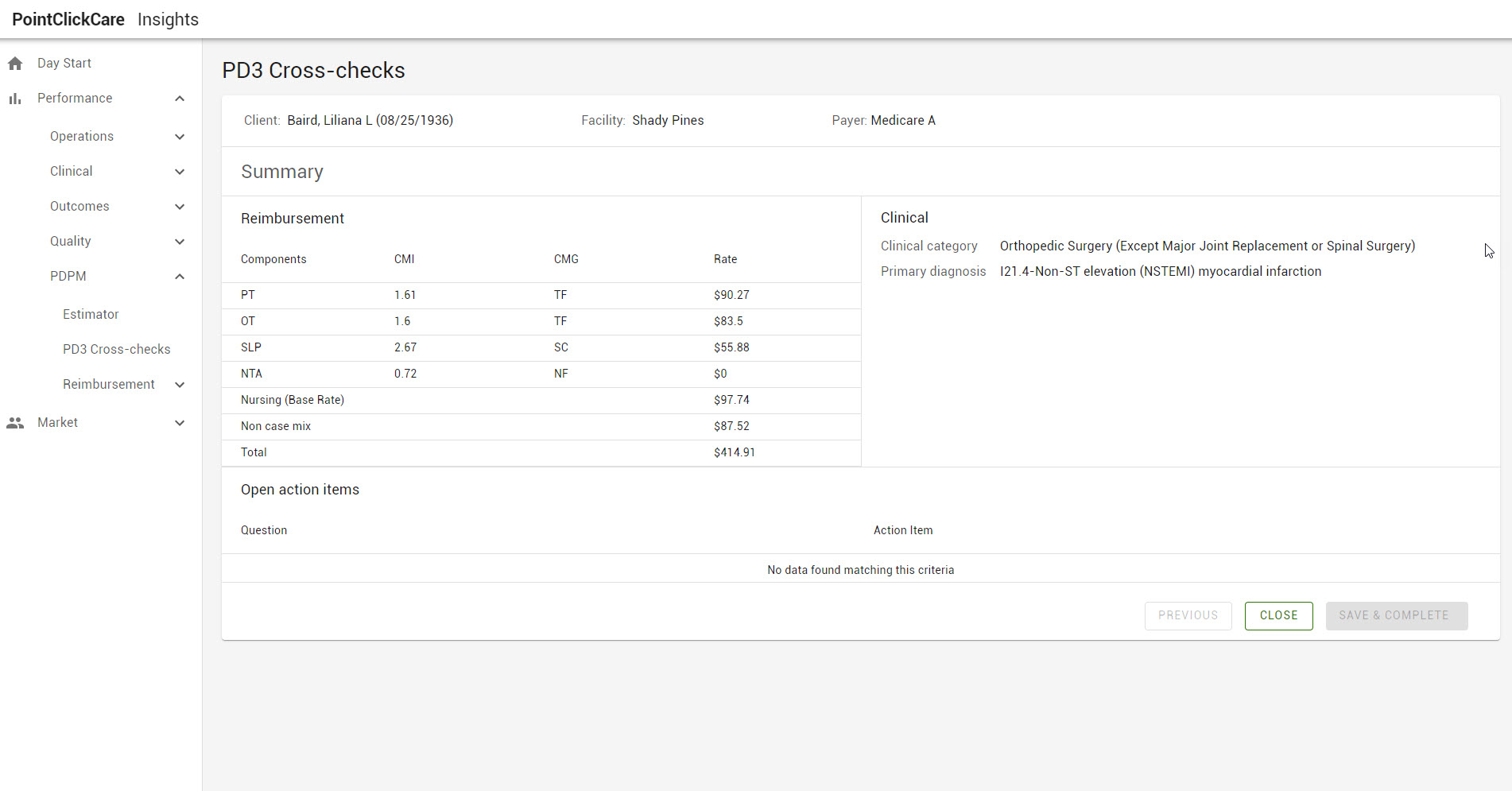The width and height of the screenshot is (1512, 791).
Task: Select Reimbursement in the sidebar
Action: [x=109, y=384]
